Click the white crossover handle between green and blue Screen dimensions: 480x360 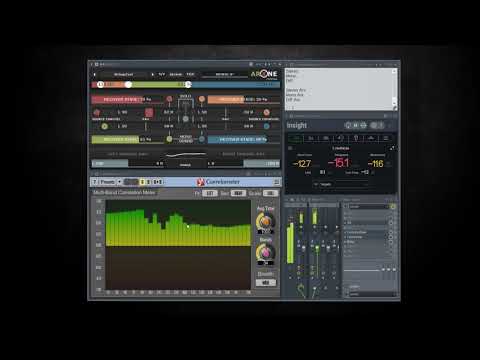188,85
